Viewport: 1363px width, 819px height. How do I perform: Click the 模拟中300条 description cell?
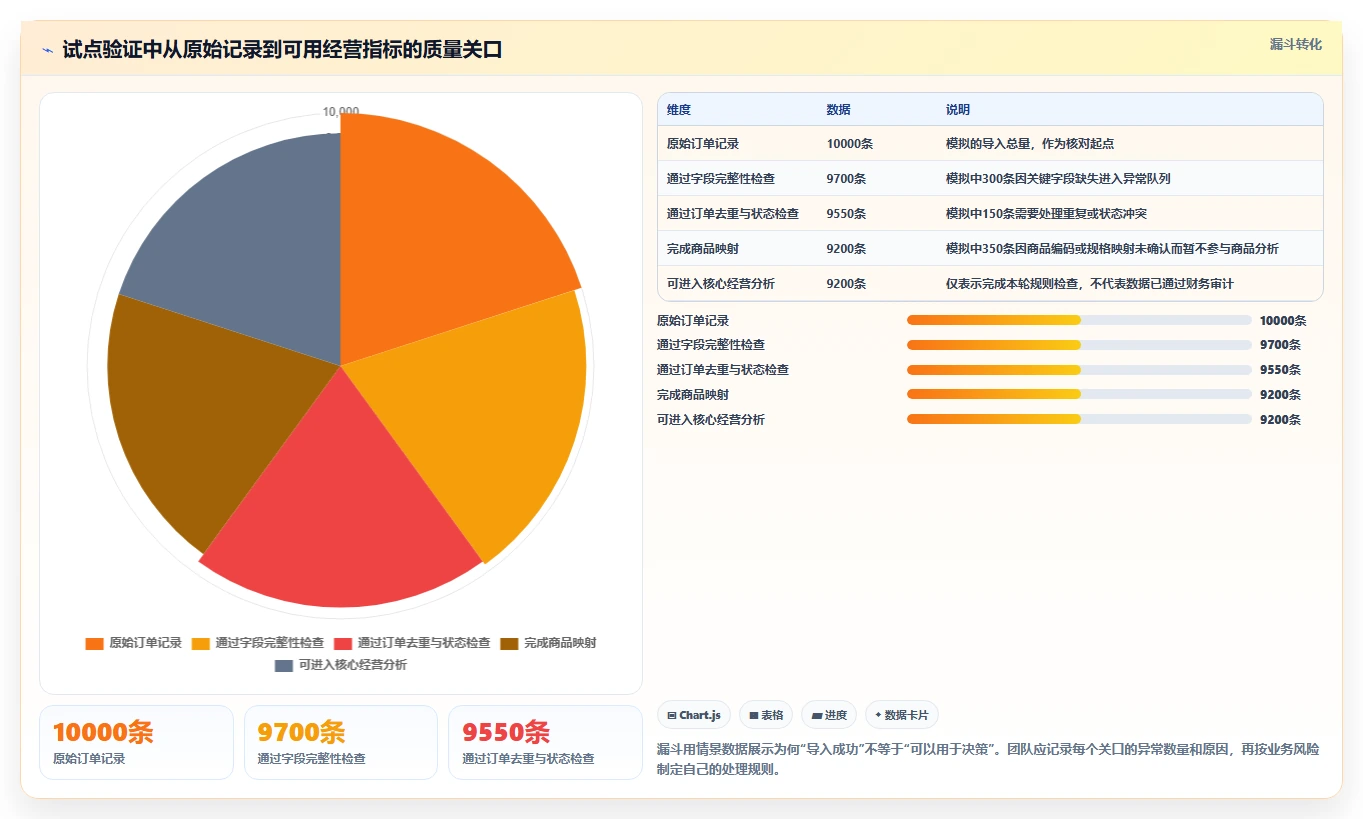(1058, 179)
